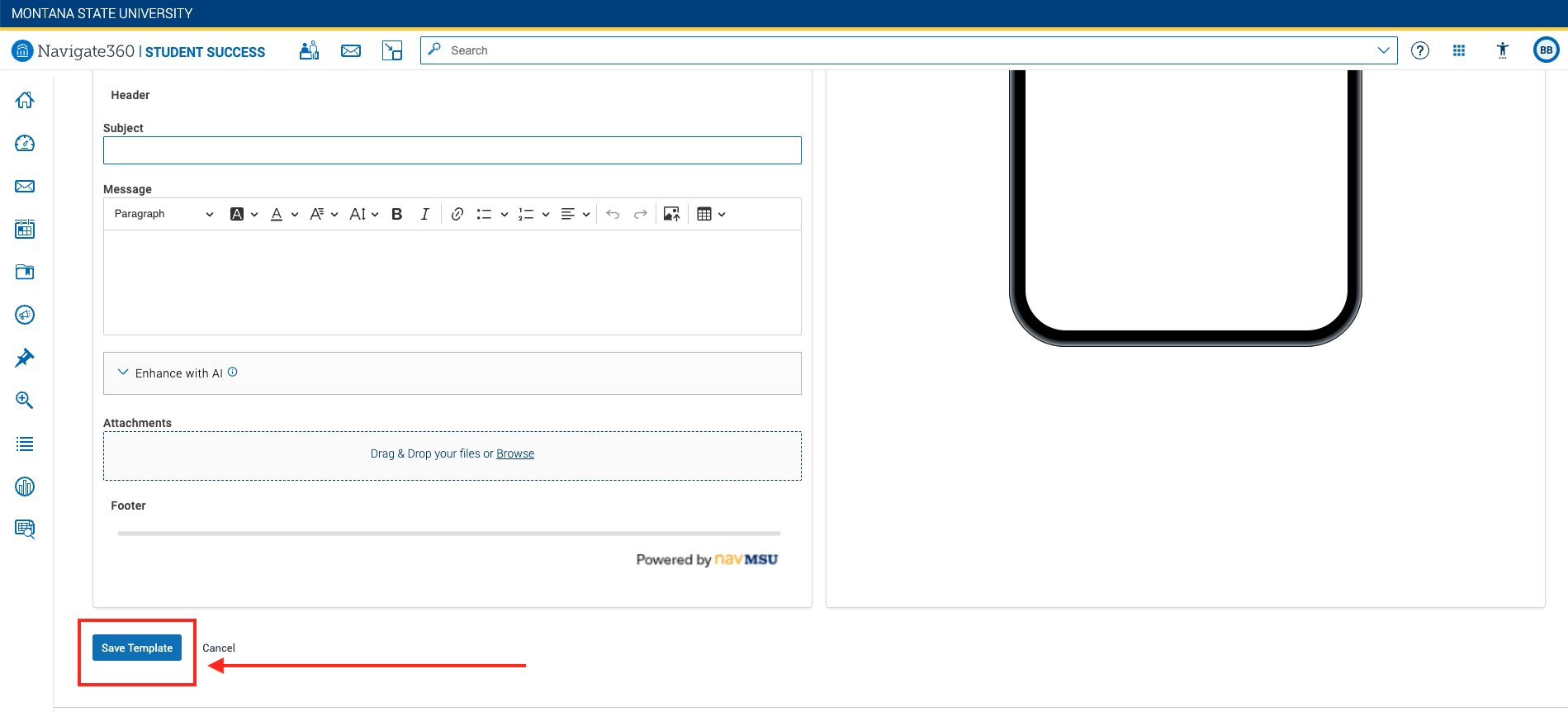Click the Cancel link
1568x712 pixels.
(x=219, y=648)
